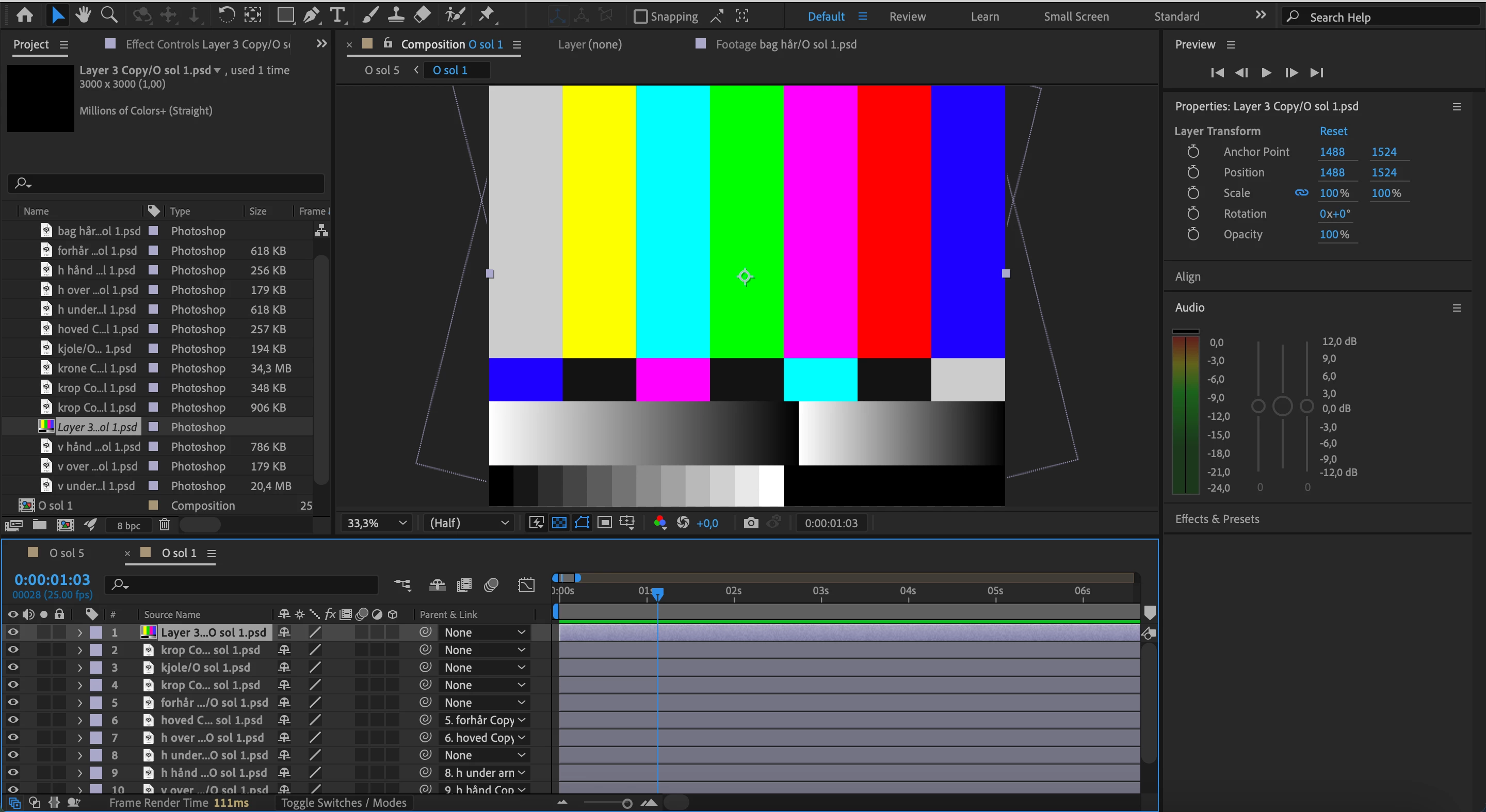Toggle the transparency grid button
The height and width of the screenshot is (812, 1486).
coord(559,523)
